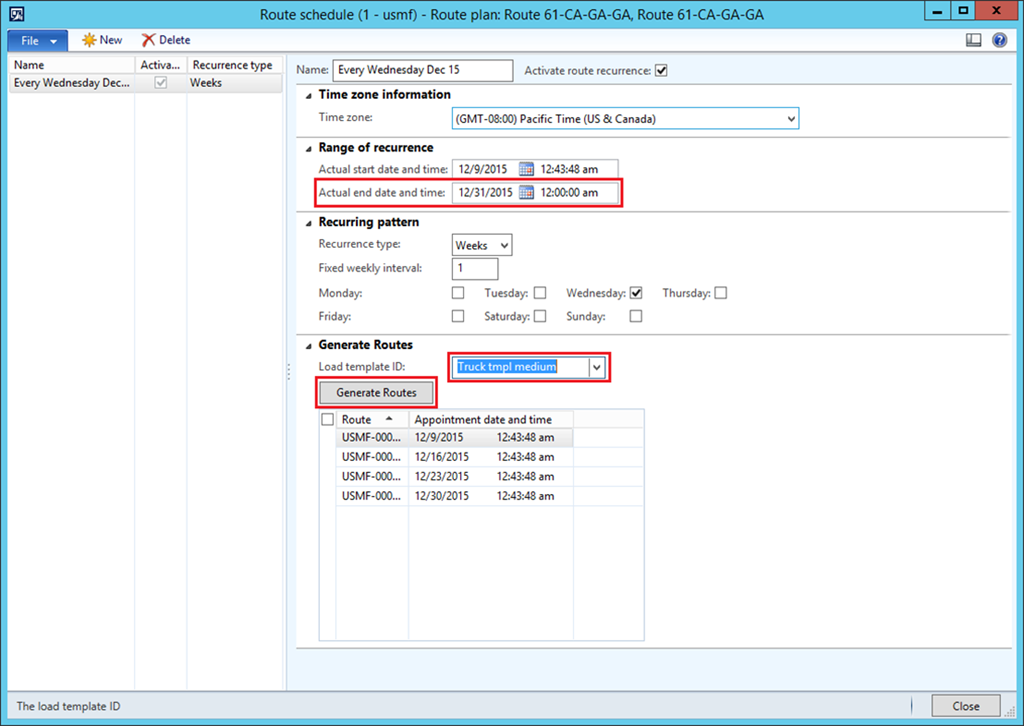Click the Close button at bottom
This screenshot has width=1024, height=726.
coord(965,706)
